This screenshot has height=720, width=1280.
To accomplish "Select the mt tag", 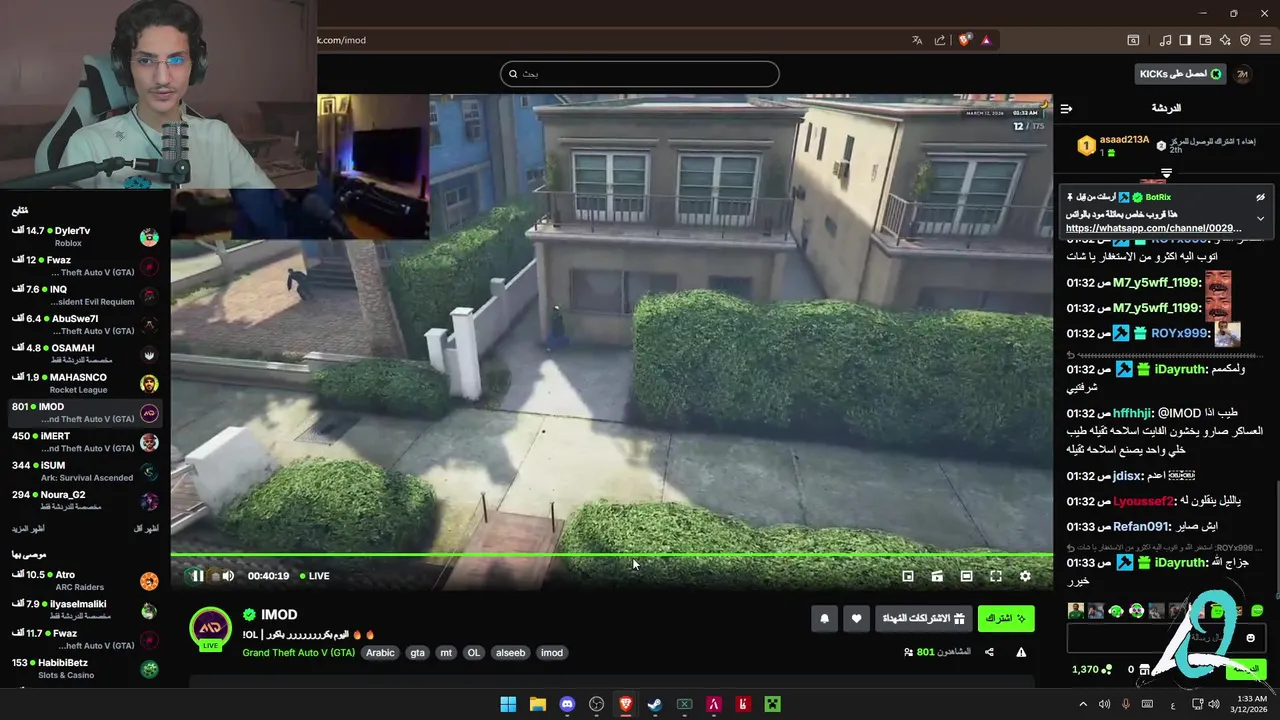I will tap(446, 653).
